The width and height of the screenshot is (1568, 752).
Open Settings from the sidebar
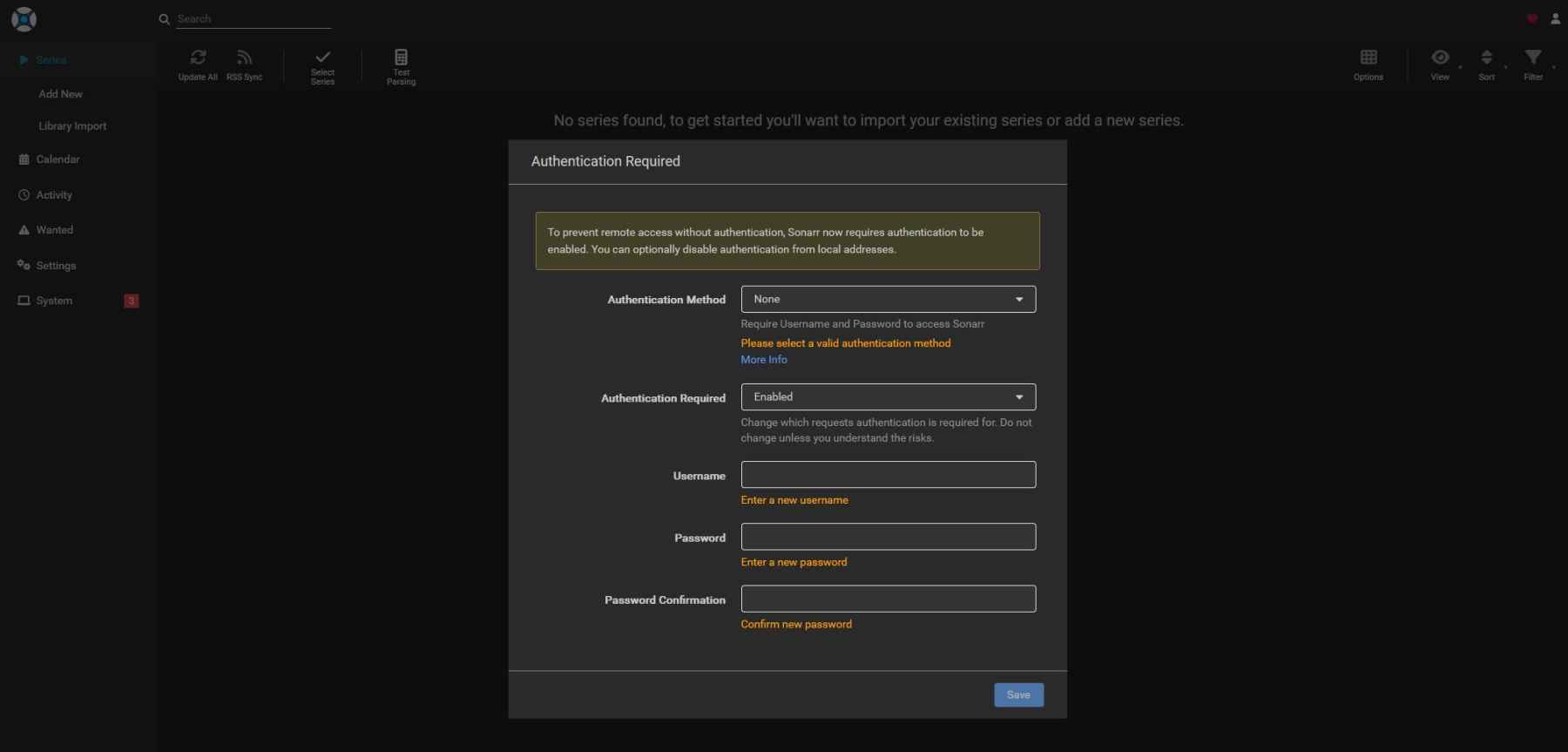point(56,266)
